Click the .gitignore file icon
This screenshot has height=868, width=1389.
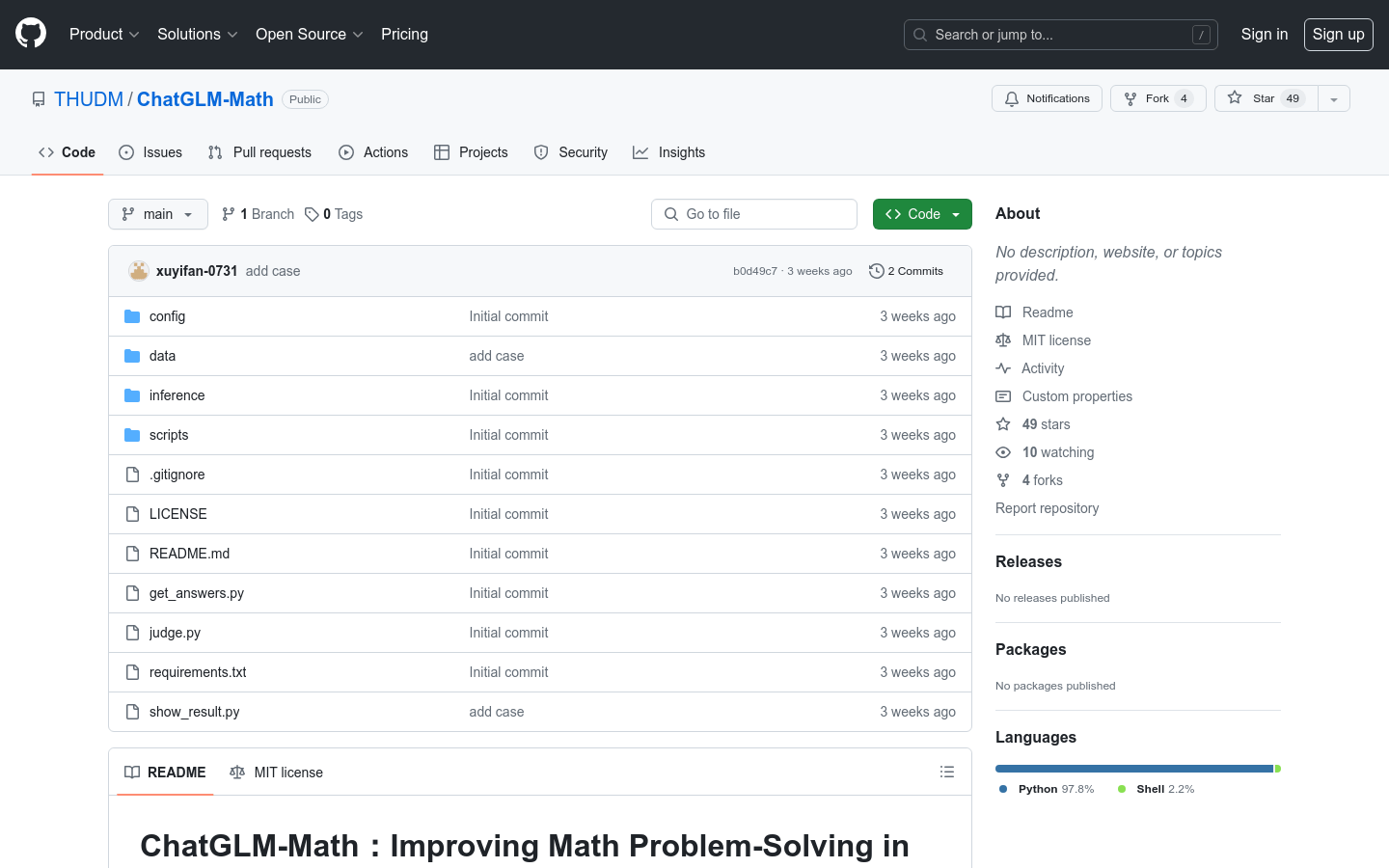pos(132,475)
